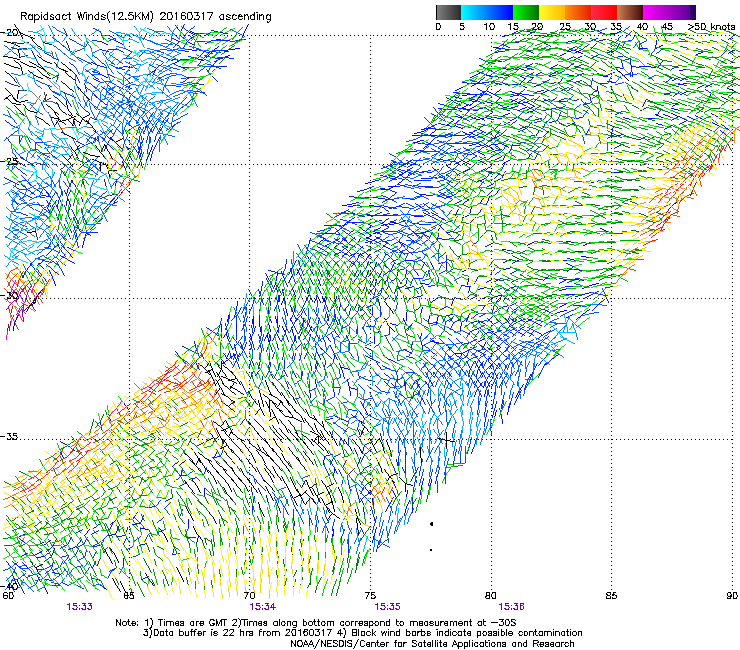Click the longitude label '70'
The image size is (740, 650).
pyautogui.click(x=250, y=596)
